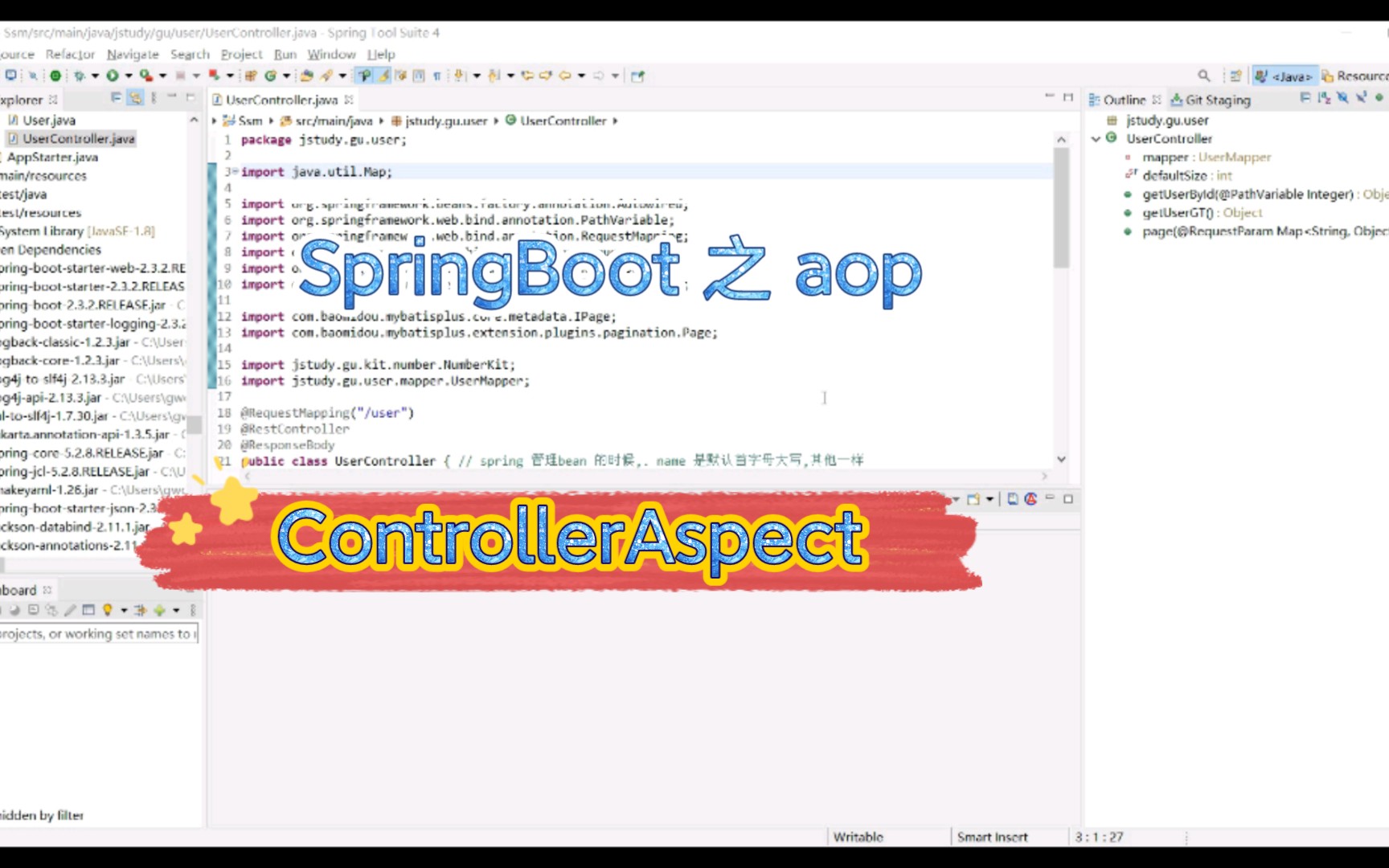Click the working set filter input field
Screen dimensions: 1389x868
[96, 633]
